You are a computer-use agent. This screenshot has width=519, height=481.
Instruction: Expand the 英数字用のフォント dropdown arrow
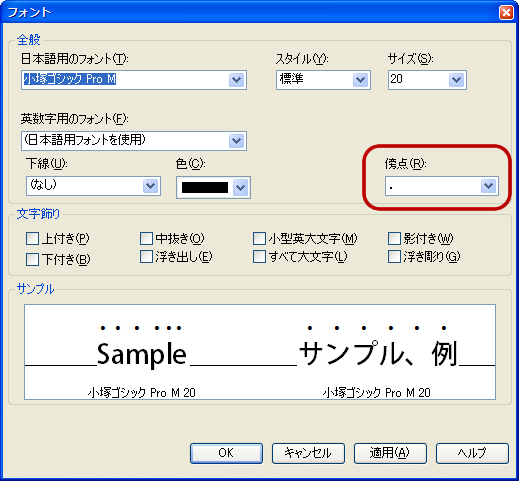237,141
